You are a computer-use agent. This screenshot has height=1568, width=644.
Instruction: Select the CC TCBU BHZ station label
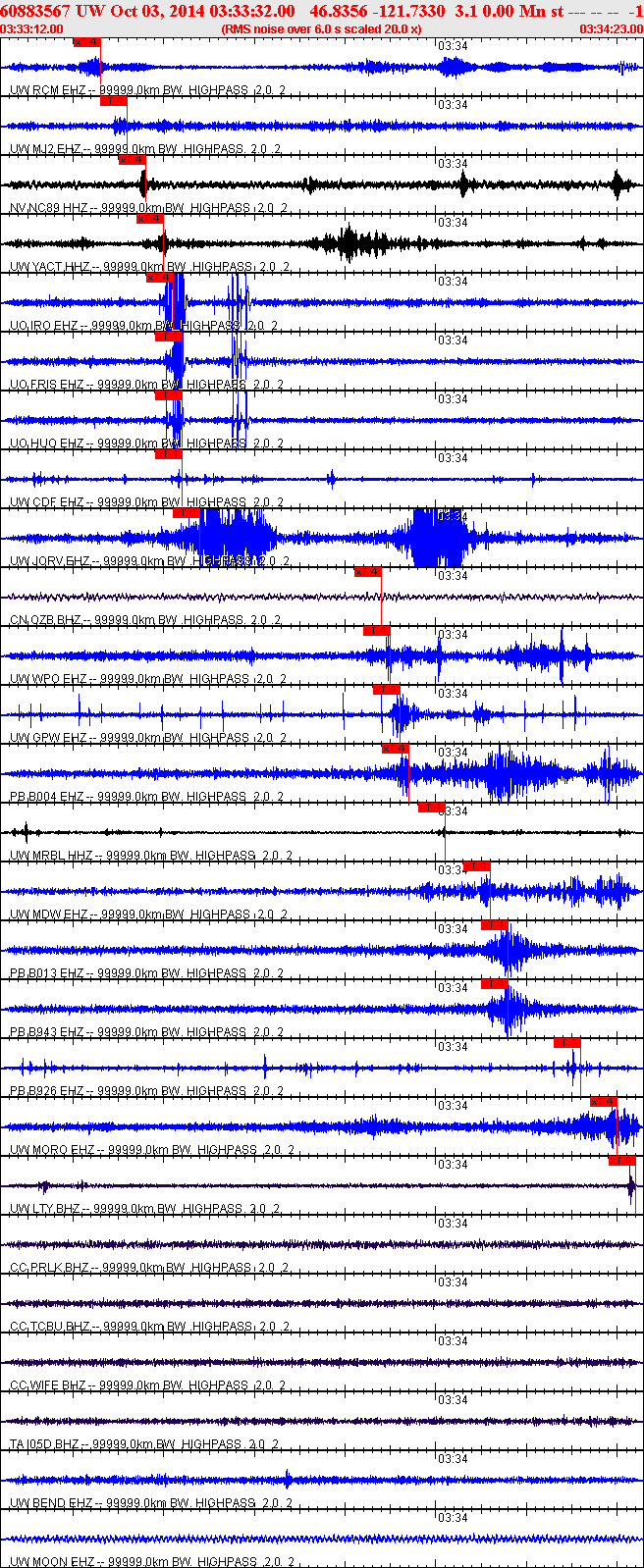click(x=148, y=1327)
